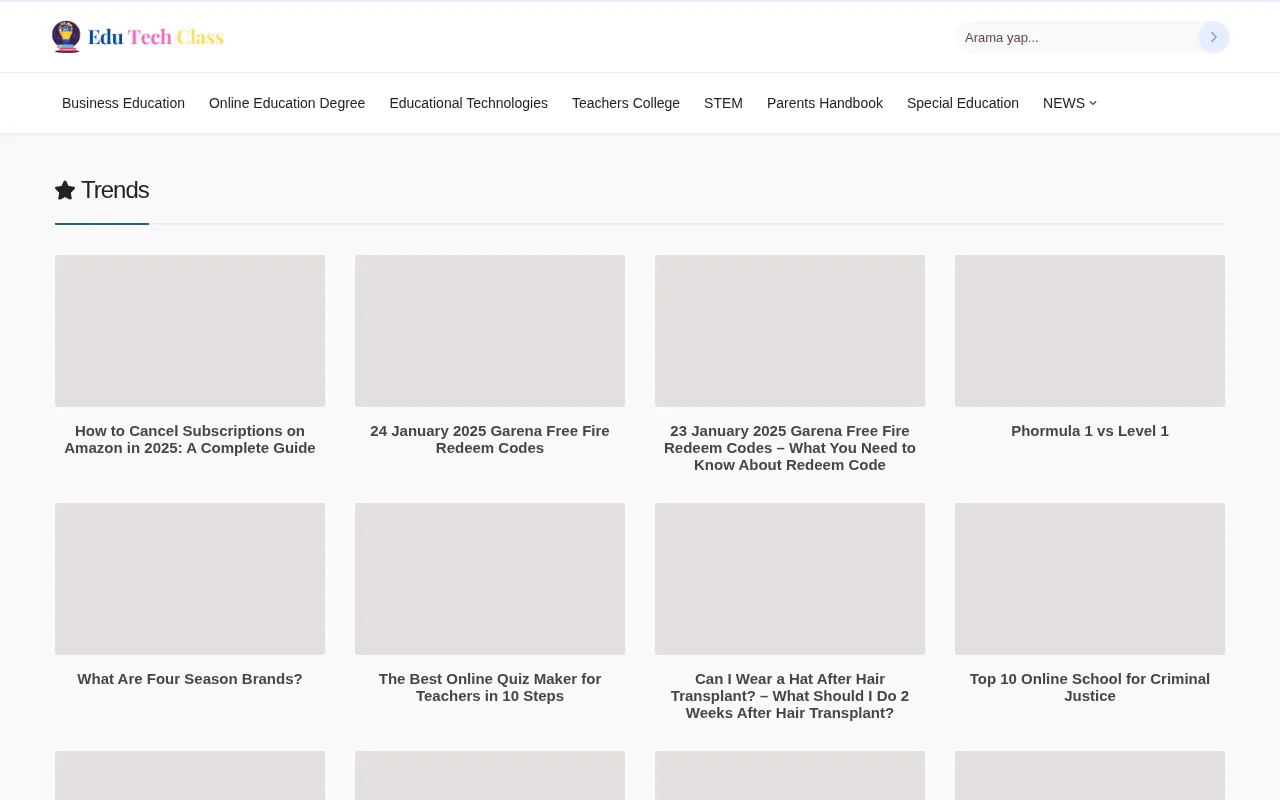
Task: Visit the Special Education section
Action: 963,103
